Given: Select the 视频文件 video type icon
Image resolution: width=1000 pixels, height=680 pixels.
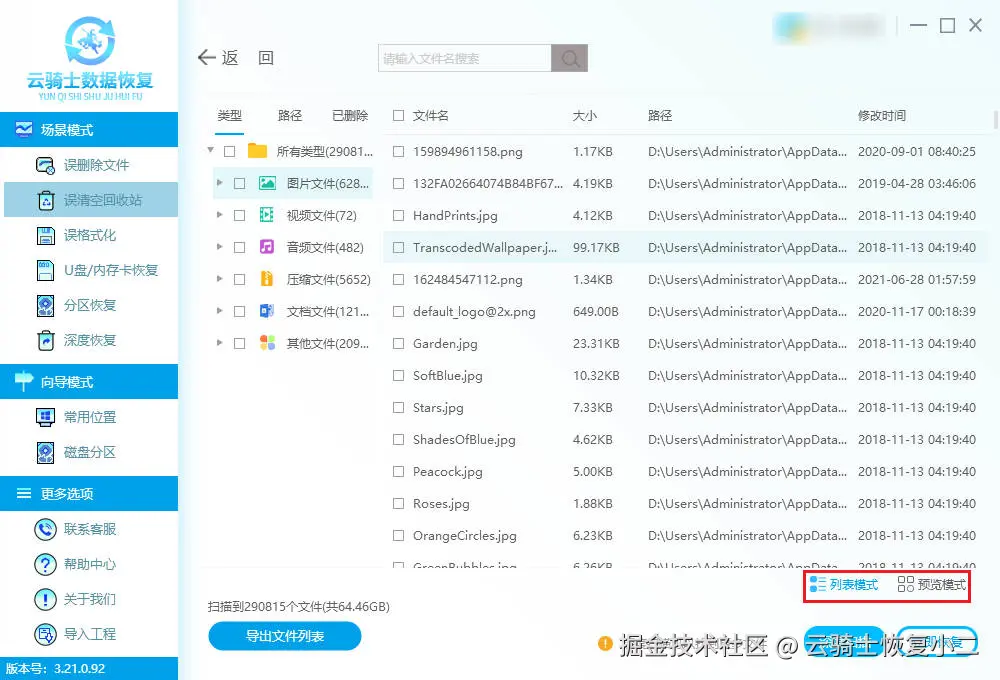Looking at the screenshot, I should (267, 215).
